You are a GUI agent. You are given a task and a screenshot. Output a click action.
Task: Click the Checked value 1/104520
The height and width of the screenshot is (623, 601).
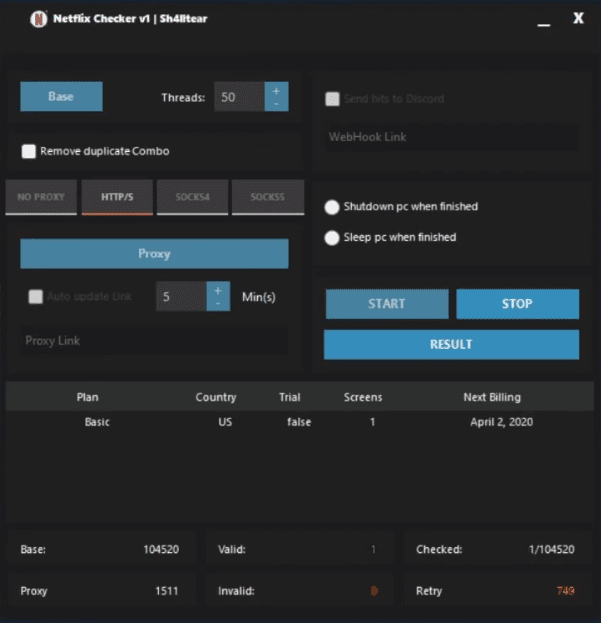551,549
